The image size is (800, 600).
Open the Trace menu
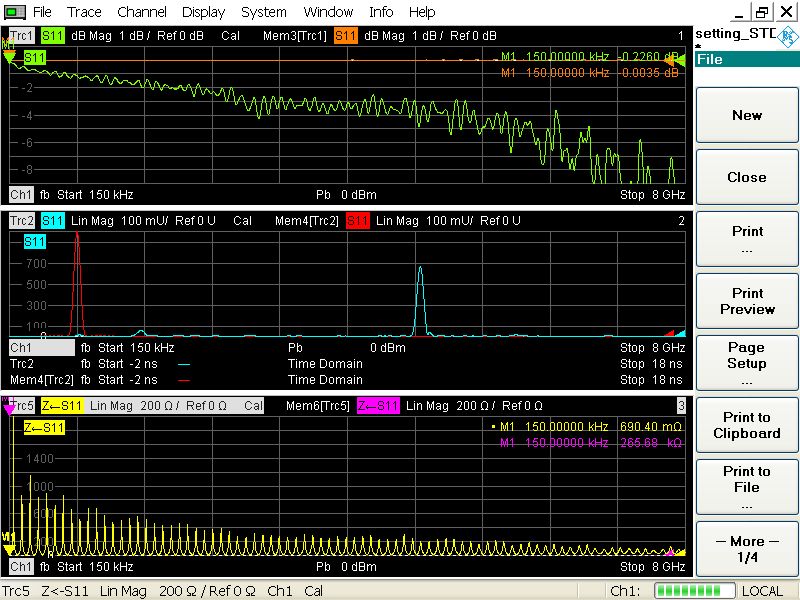84,12
